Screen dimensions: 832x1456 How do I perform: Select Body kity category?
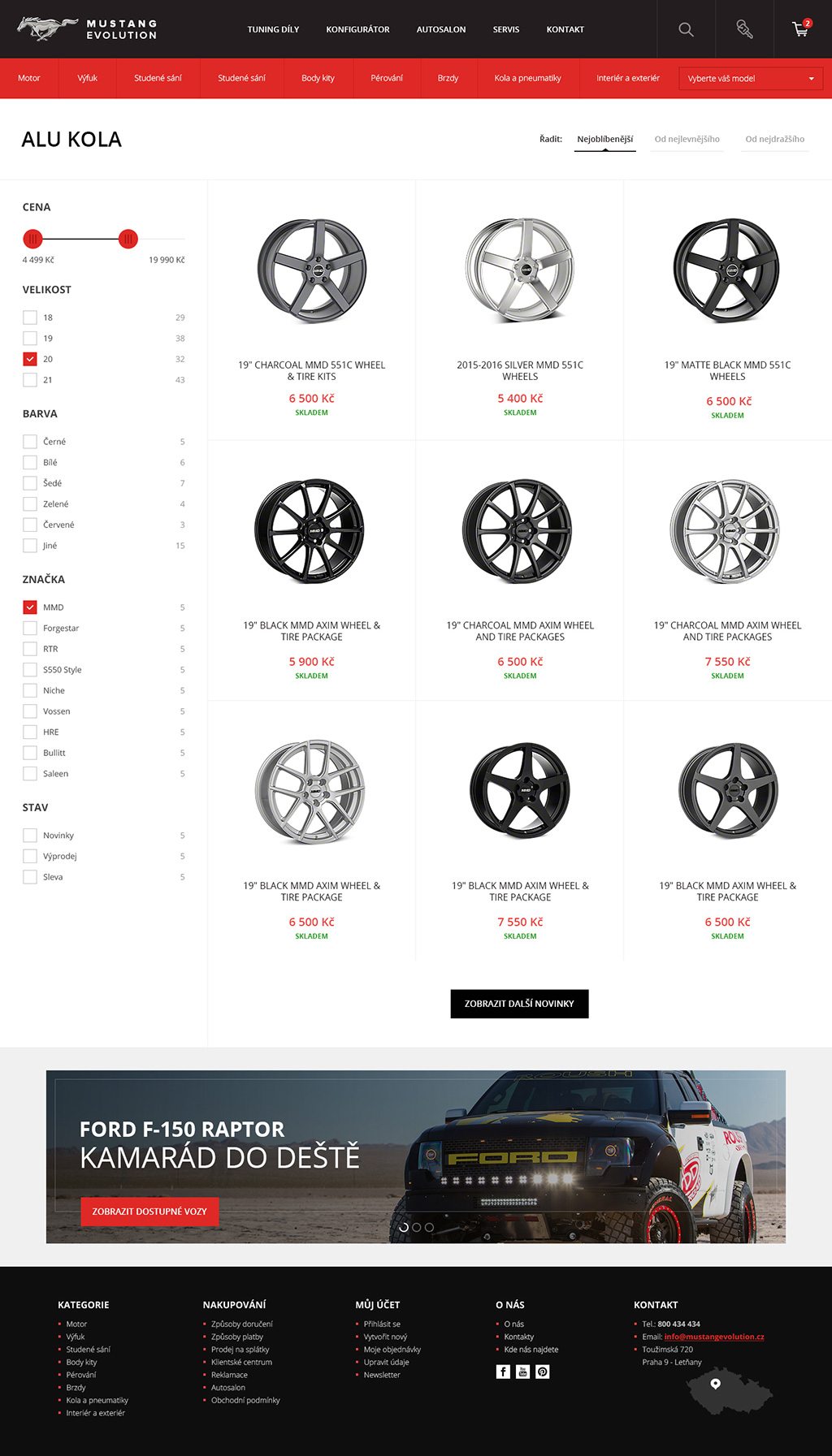coord(318,78)
